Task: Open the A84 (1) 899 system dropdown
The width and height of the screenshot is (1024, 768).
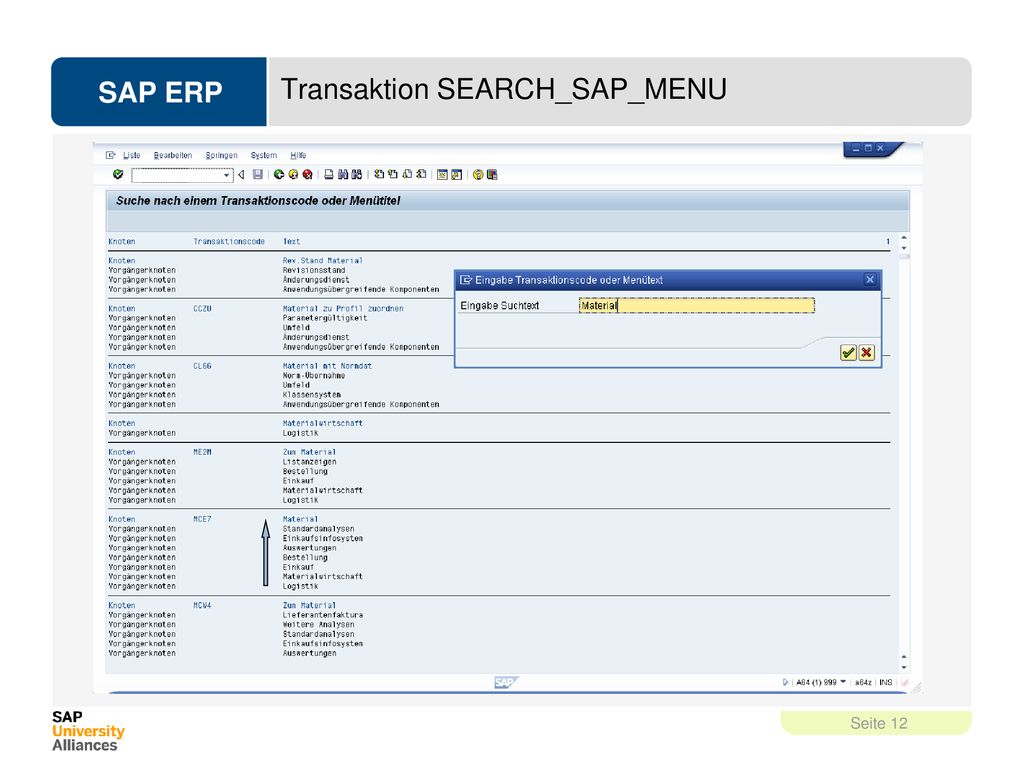Action: point(843,682)
